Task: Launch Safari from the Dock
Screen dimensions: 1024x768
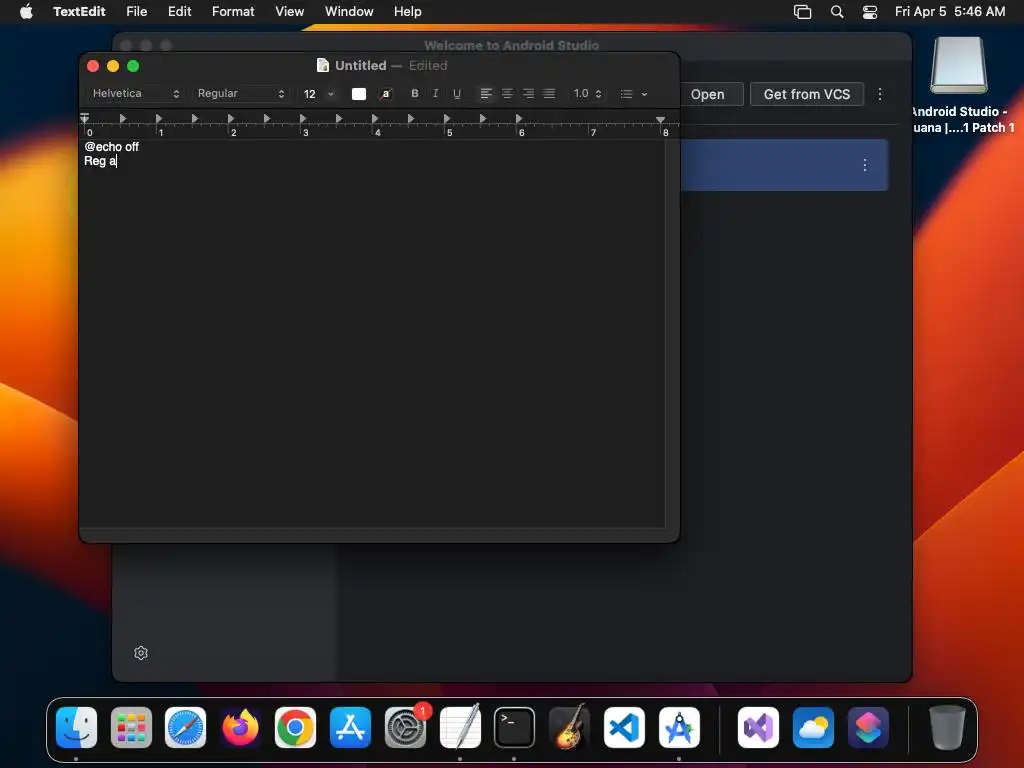Action: point(185,728)
